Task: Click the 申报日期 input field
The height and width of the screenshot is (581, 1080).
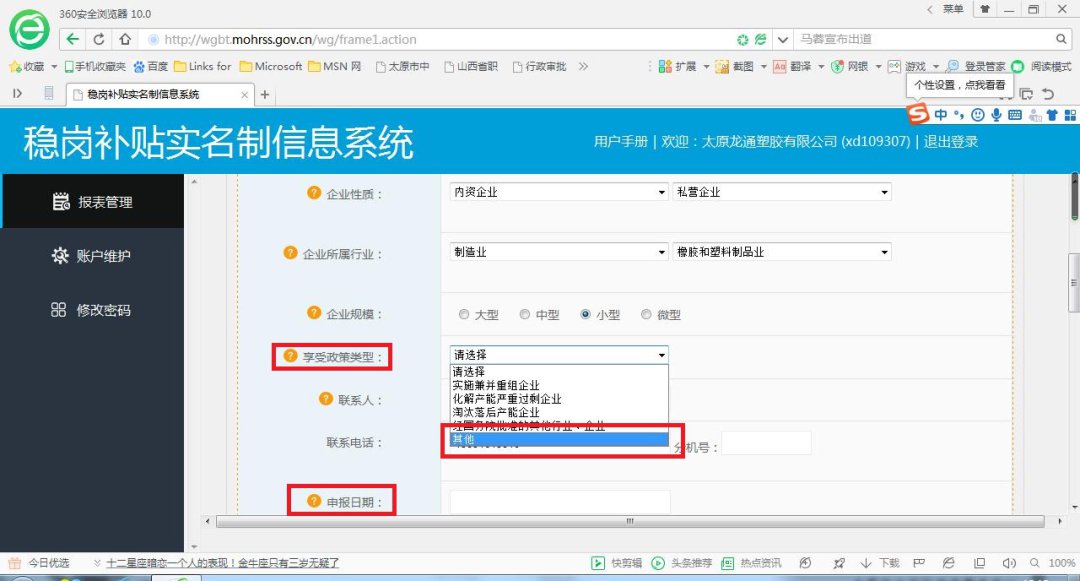Action: pyautogui.click(x=560, y=500)
